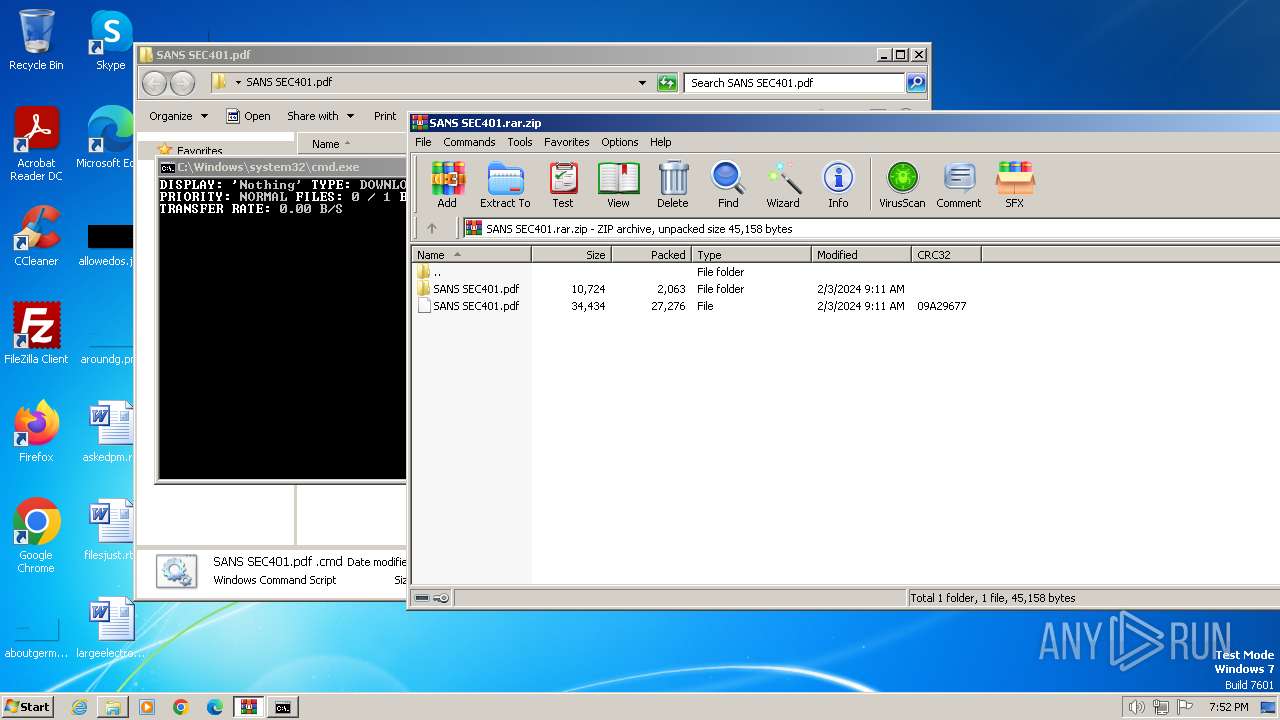Open the filesjust document on desktop
Image resolution: width=1280 pixels, height=720 pixels.
click(x=108, y=530)
